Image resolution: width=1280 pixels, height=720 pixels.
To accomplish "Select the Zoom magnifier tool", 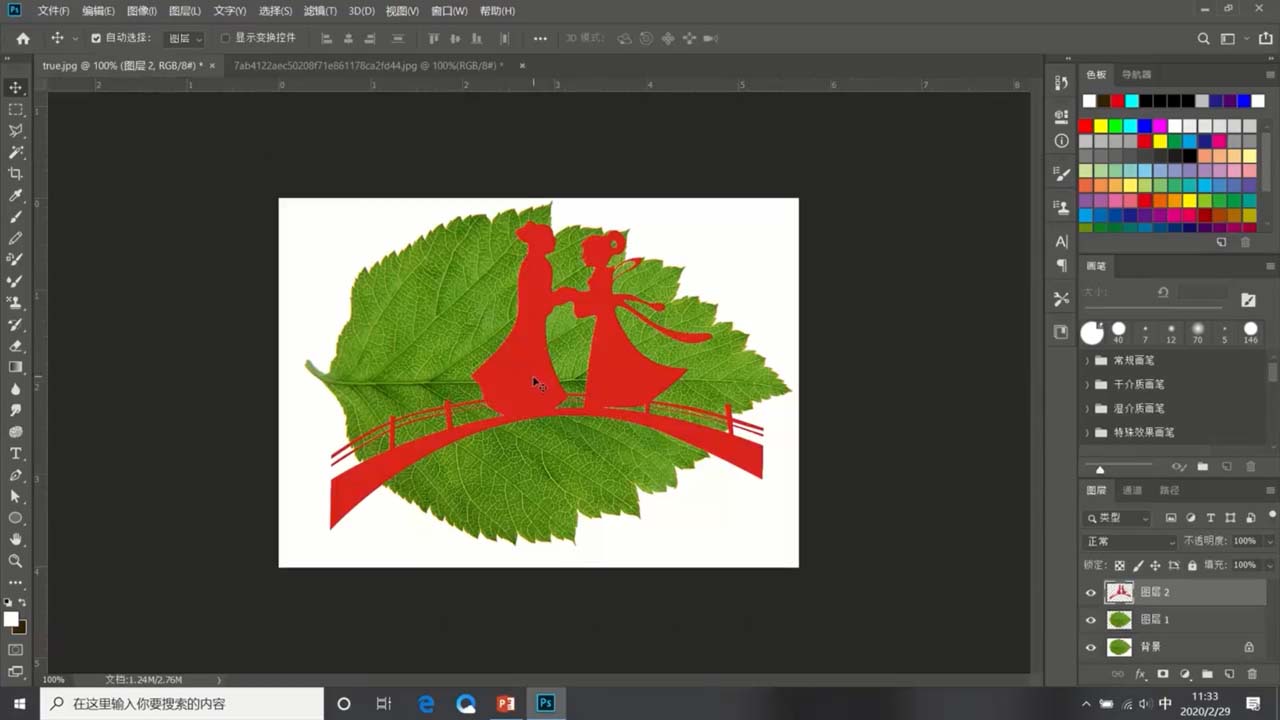I will 16,561.
